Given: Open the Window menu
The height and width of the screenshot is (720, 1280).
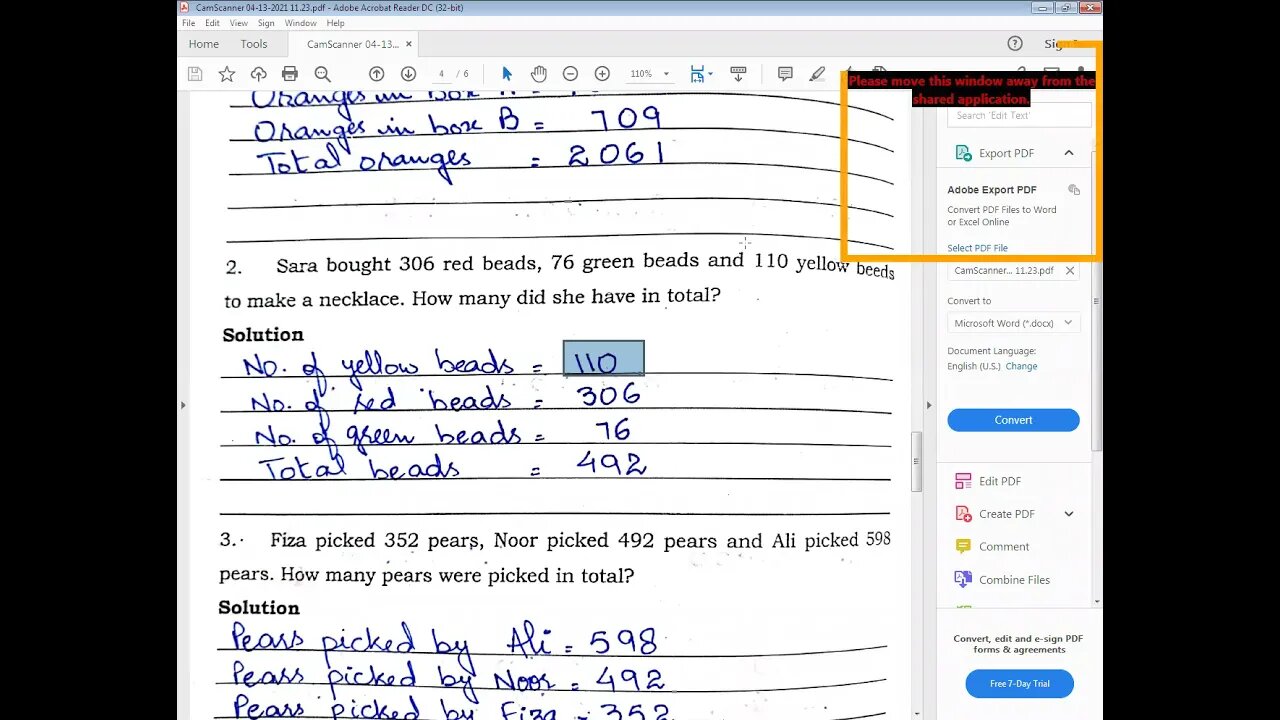Looking at the screenshot, I should (x=300, y=23).
